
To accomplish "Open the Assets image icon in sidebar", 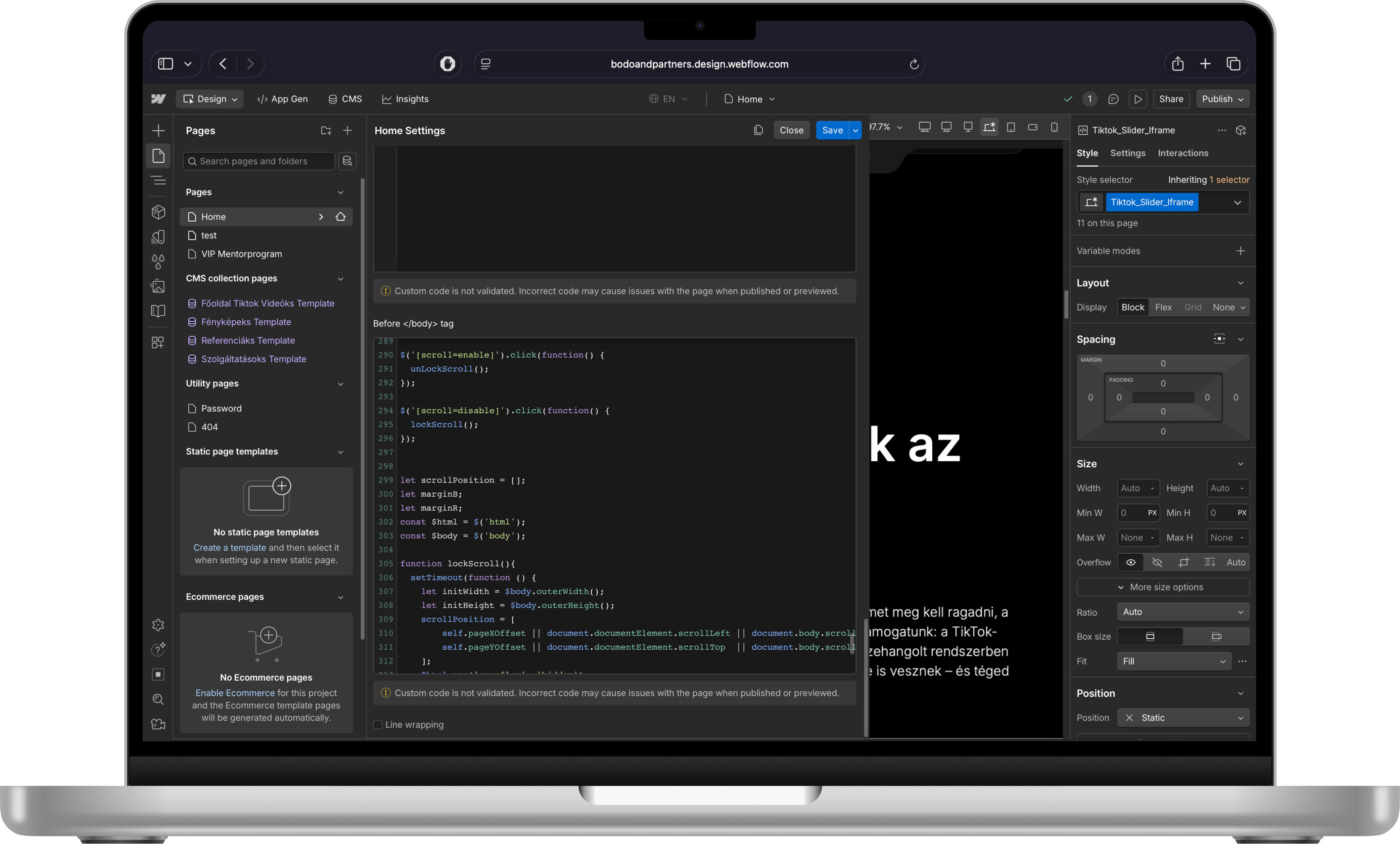I will [x=158, y=286].
